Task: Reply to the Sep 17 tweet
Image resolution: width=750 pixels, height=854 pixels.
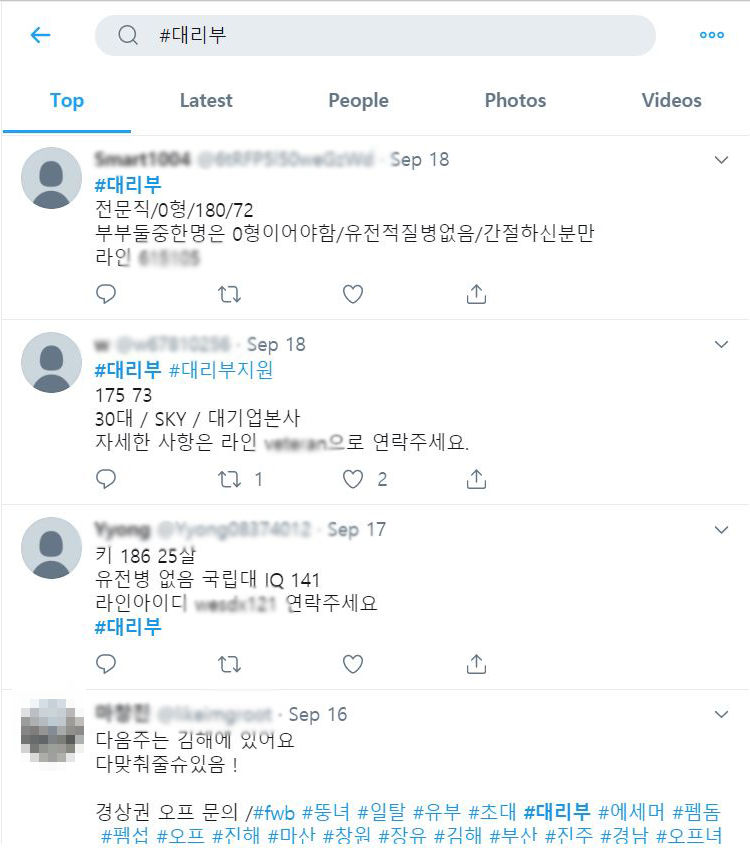Action: point(106,664)
